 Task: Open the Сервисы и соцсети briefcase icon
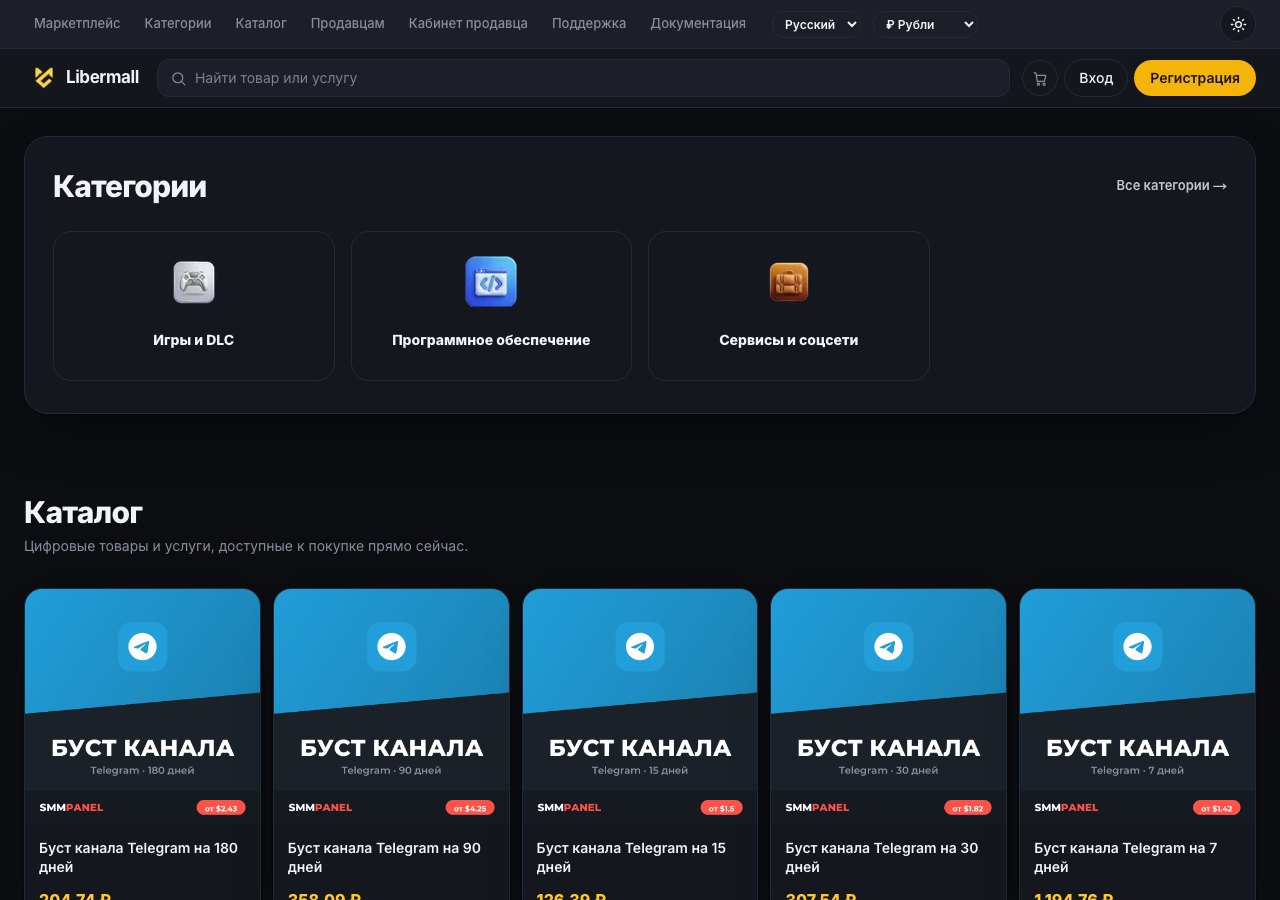tap(789, 282)
